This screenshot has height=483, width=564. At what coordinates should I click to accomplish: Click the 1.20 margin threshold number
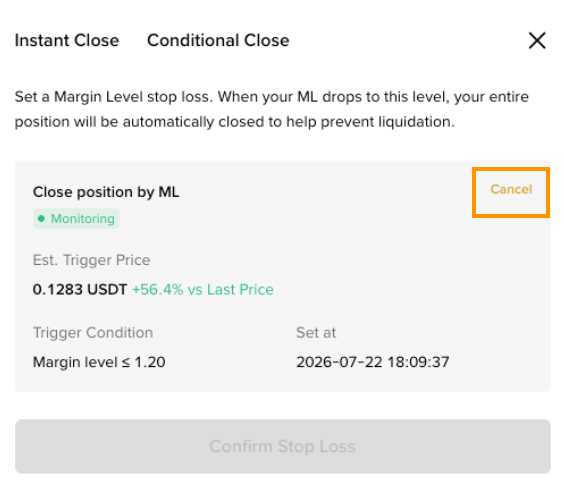pyautogui.click(x=150, y=362)
